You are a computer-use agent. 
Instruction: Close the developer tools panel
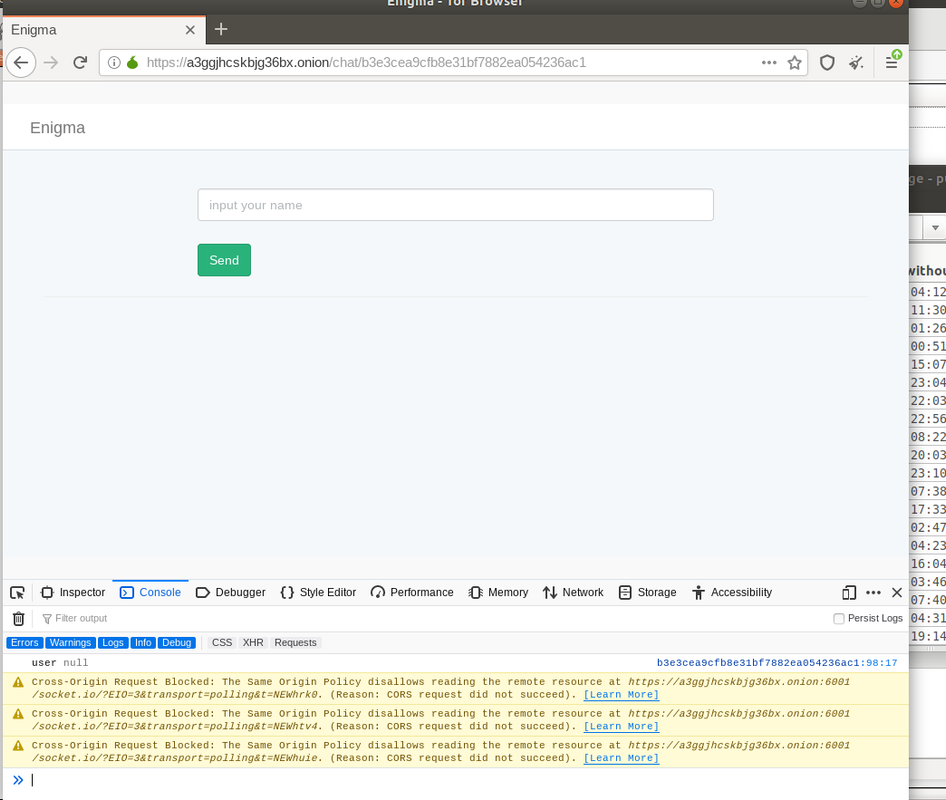click(897, 593)
